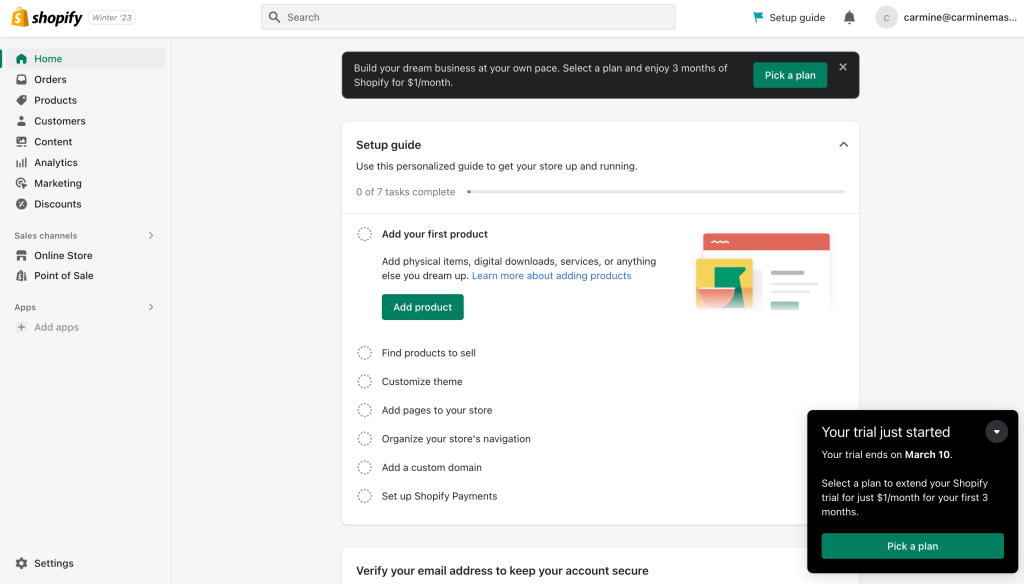This screenshot has height=584, width=1024.
Task: Mark Find products to sell complete
Action: (364, 353)
